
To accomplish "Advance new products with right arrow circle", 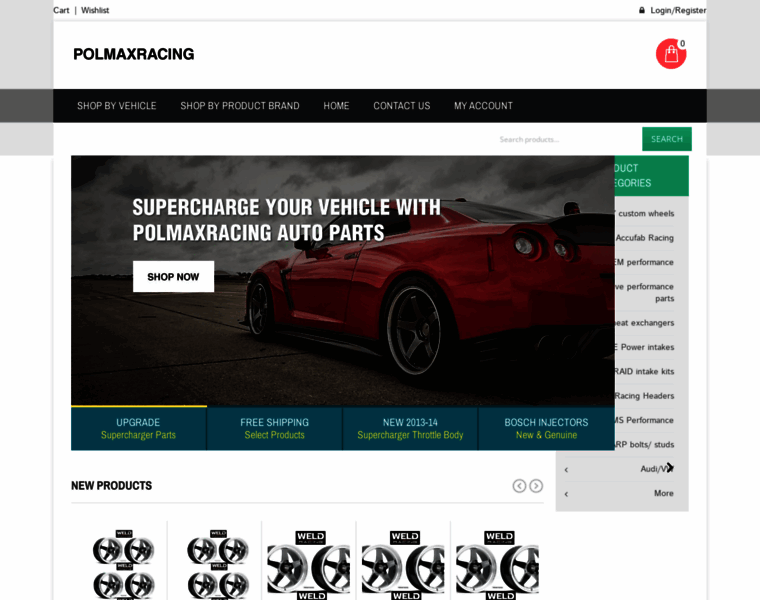I will coord(536,486).
